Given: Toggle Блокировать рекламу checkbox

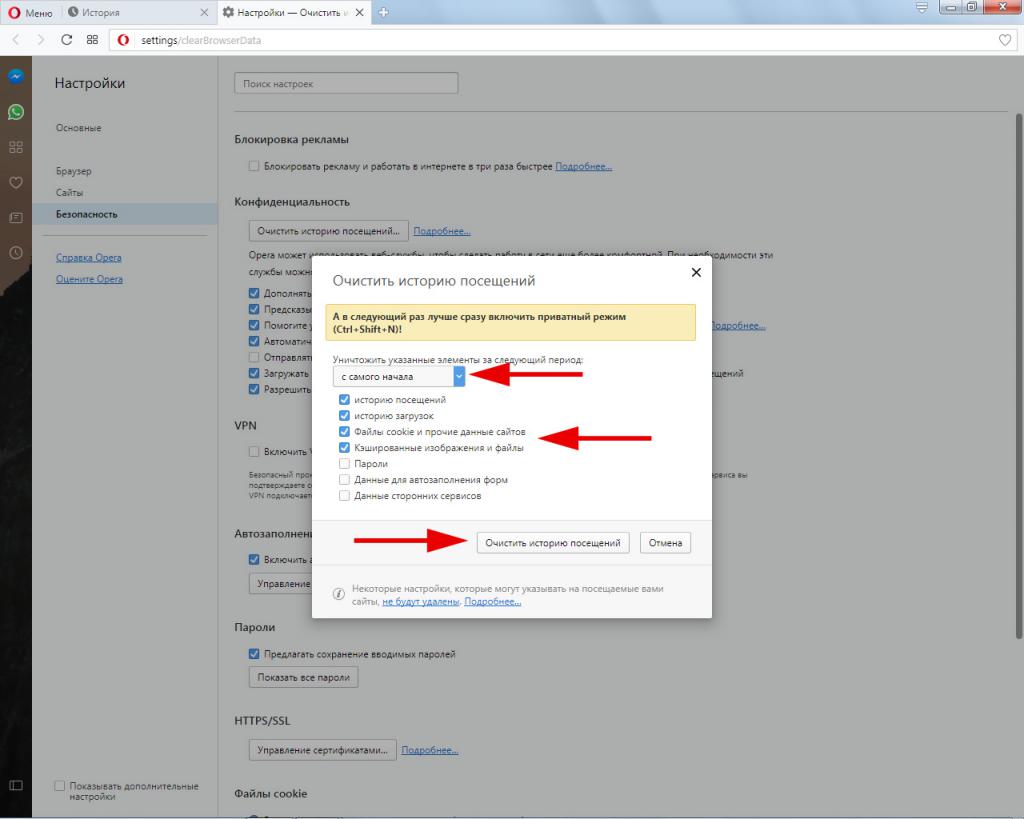Looking at the screenshot, I should tap(254, 167).
